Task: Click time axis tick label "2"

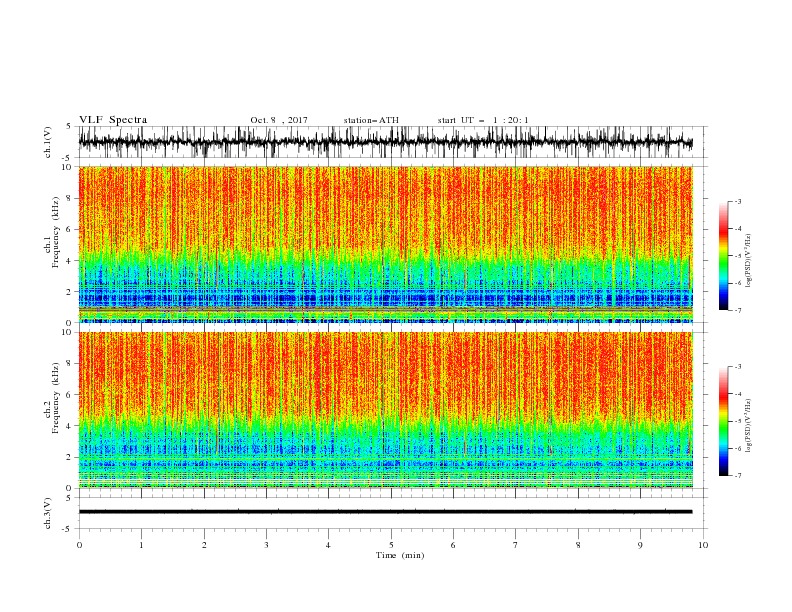Action: click(204, 545)
